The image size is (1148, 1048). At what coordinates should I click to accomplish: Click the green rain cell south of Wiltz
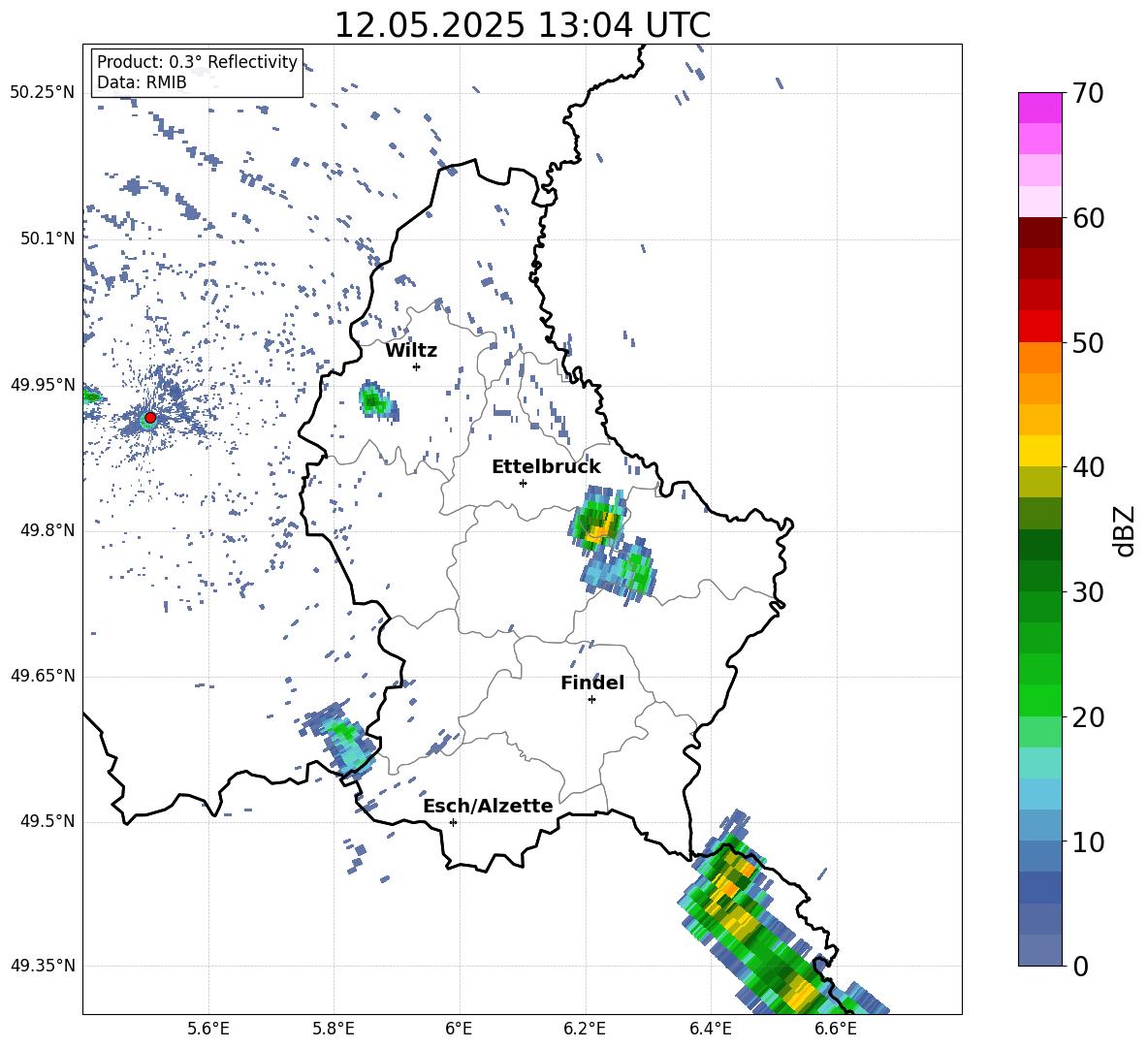coord(377,400)
